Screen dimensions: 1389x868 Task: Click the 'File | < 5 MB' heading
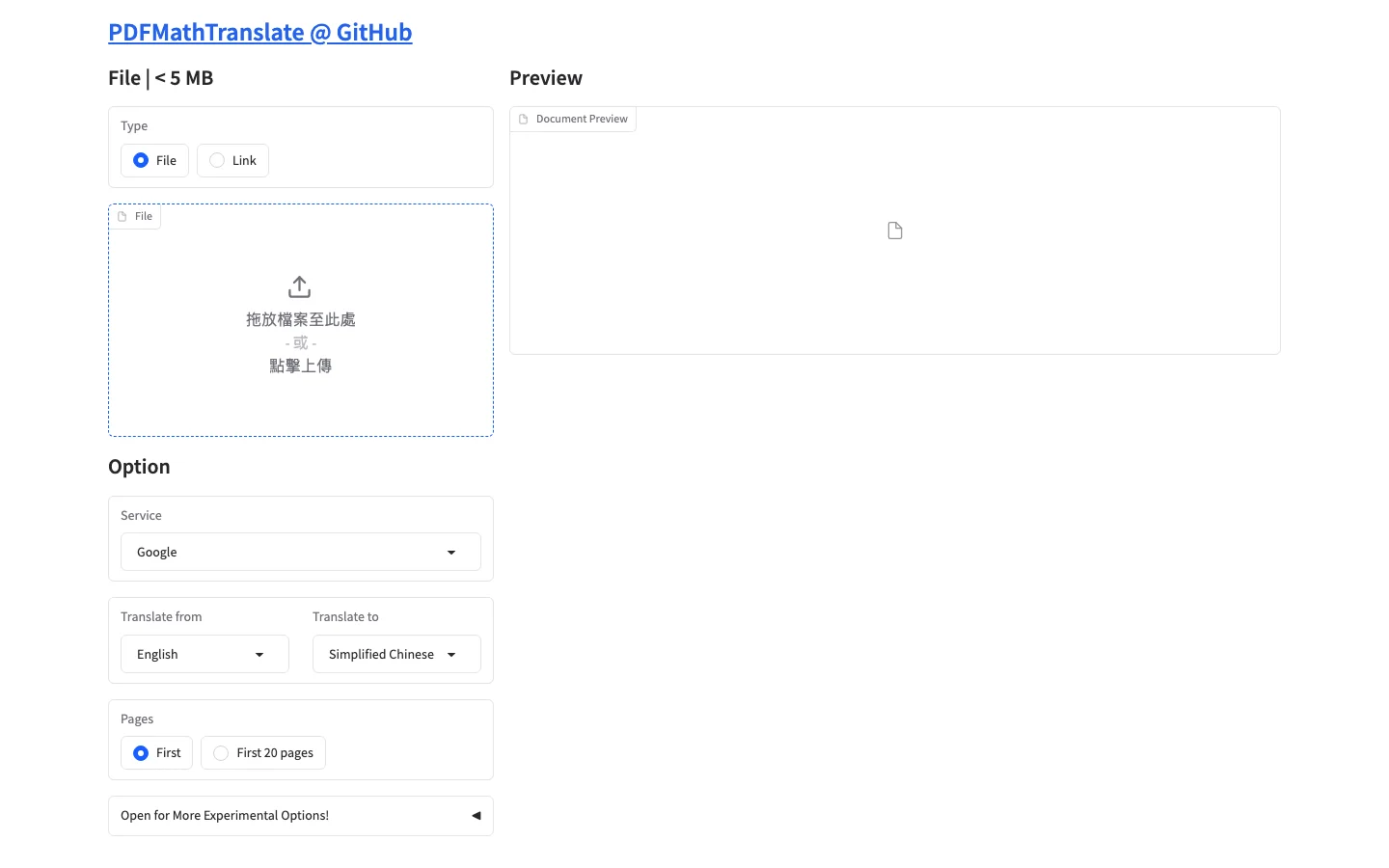click(161, 78)
